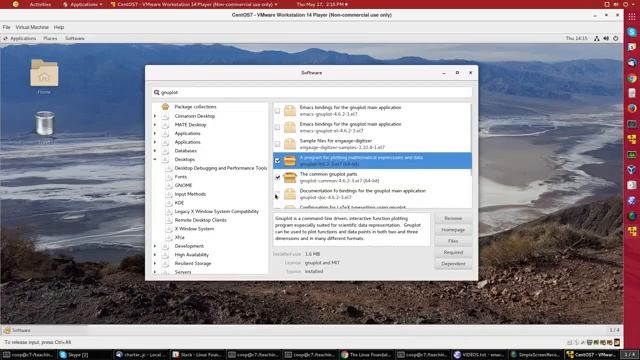Click the Homepage button
640x360 pixels.
tap(453, 230)
